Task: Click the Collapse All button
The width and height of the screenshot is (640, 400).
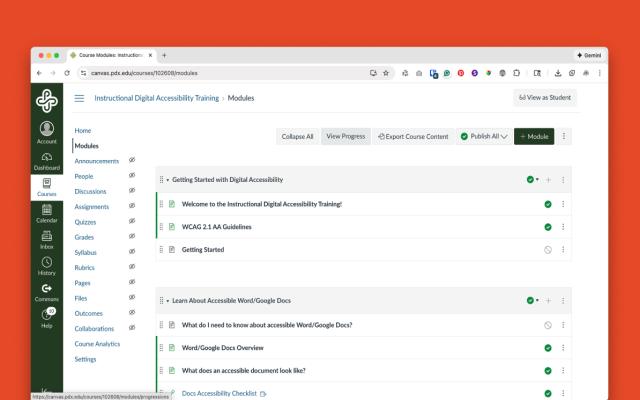Action: [x=297, y=136]
